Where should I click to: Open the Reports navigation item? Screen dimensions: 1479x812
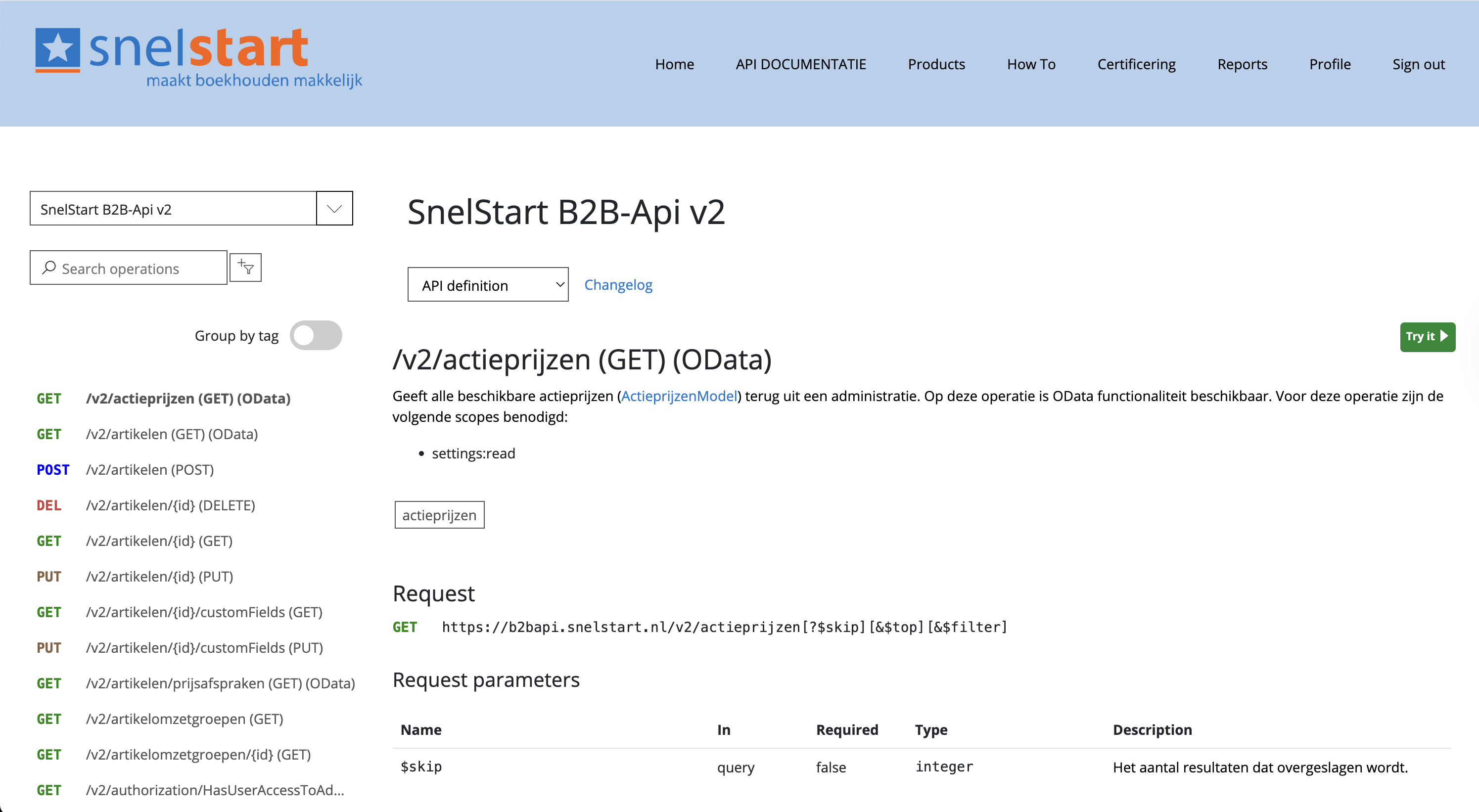[x=1243, y=64]
